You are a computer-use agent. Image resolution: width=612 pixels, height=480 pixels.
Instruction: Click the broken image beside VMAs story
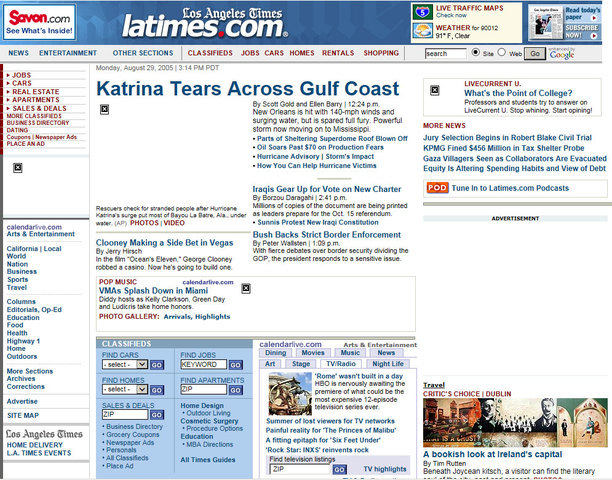[x=246, y=288]
